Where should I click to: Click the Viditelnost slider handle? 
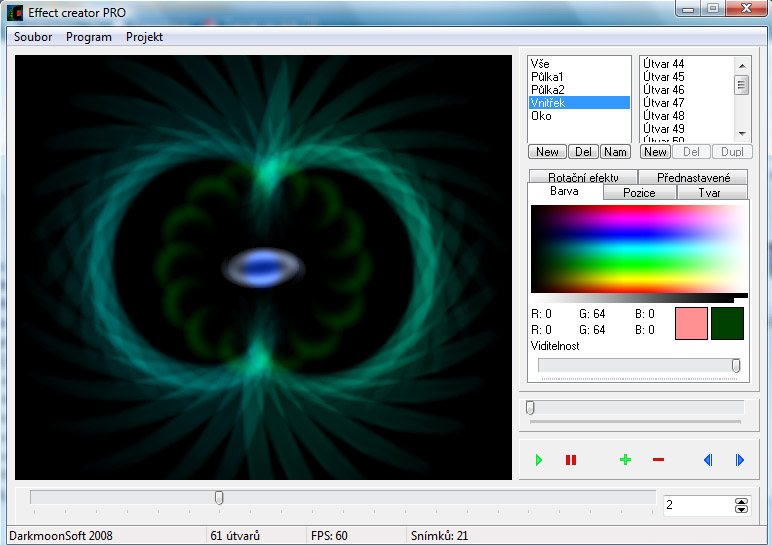736,366
